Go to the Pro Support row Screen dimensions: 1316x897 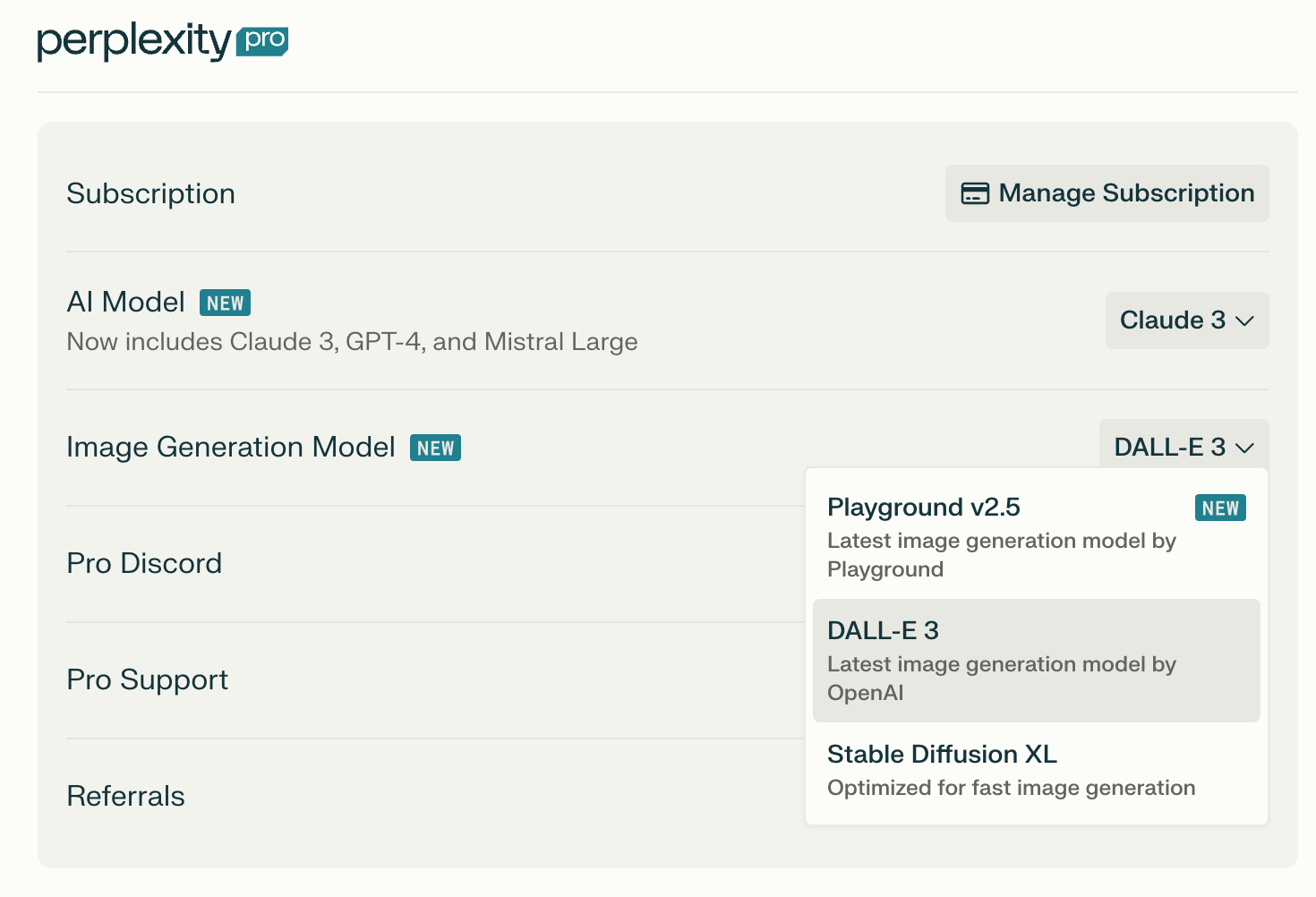pyautogui.click(x=148, y=680)
